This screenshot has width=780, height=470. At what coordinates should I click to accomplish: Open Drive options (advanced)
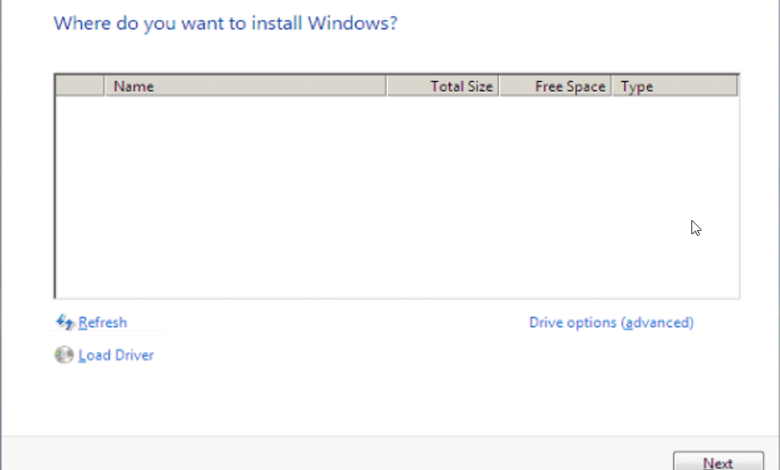click(x=611, y=322)
